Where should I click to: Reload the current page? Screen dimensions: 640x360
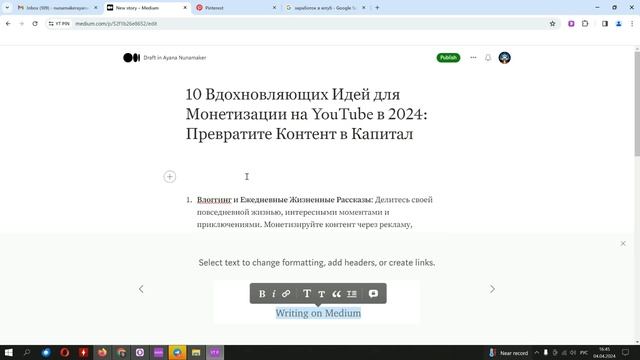pyautogui.click(x=35, y=24)
